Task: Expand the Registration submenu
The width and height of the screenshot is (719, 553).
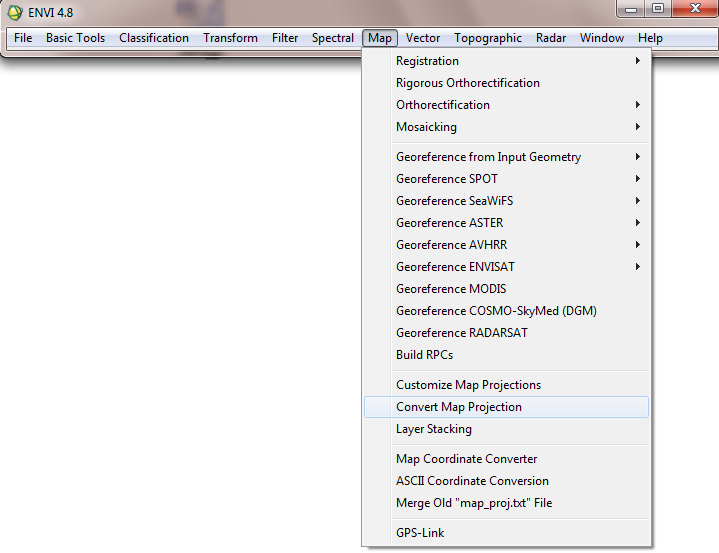Action: [x=506, y=61]
